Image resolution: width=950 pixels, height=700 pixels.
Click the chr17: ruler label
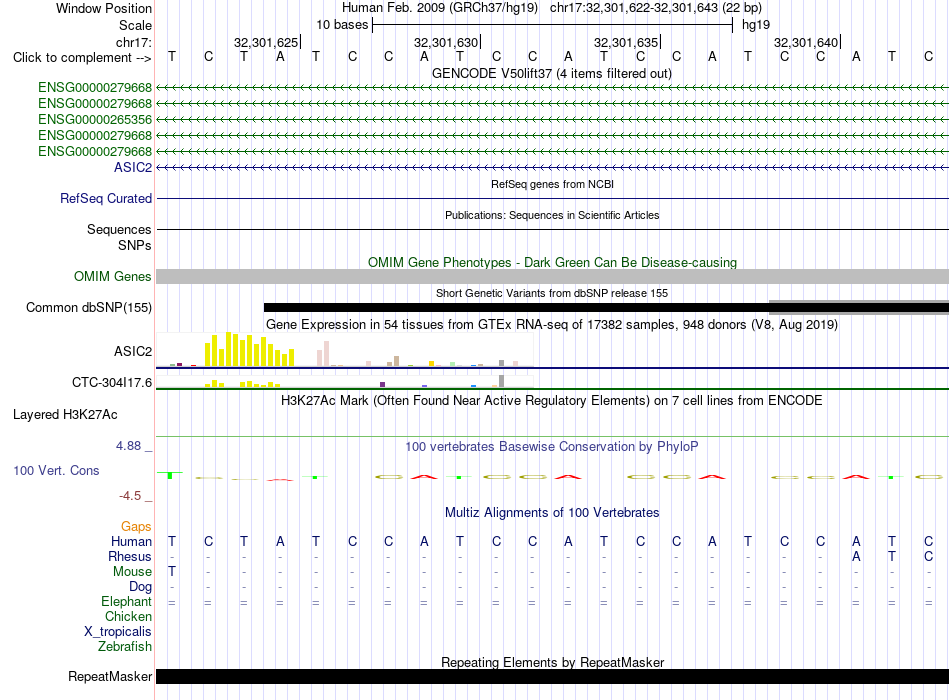[133, 42]
